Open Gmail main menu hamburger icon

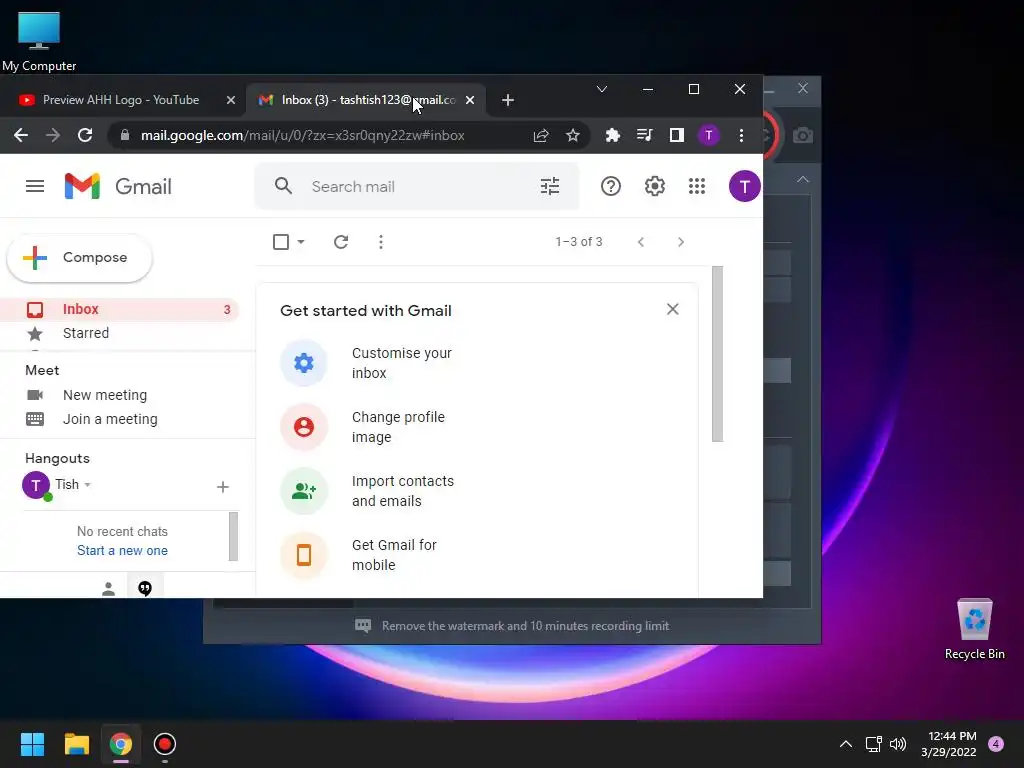(x=35, y=186)
